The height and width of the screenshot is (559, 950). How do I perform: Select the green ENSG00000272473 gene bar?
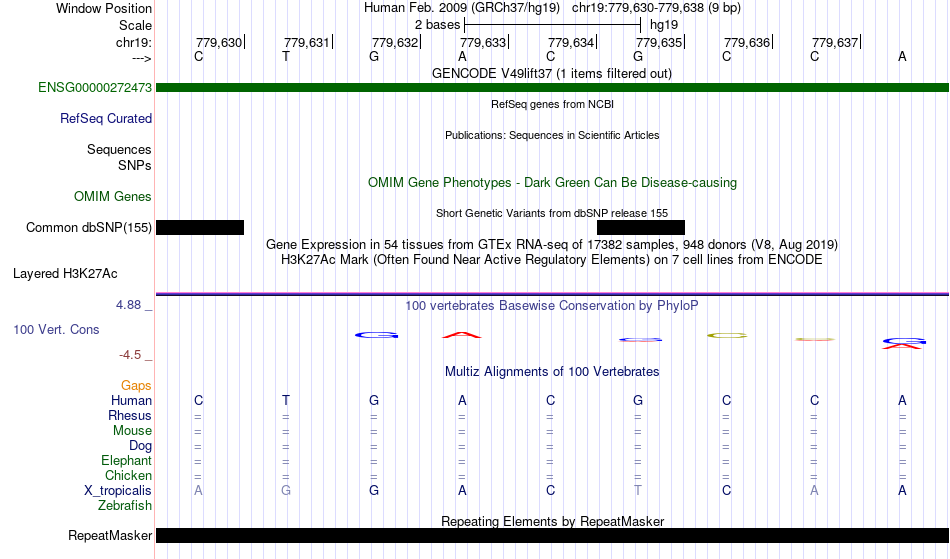[x=552, y=87]
